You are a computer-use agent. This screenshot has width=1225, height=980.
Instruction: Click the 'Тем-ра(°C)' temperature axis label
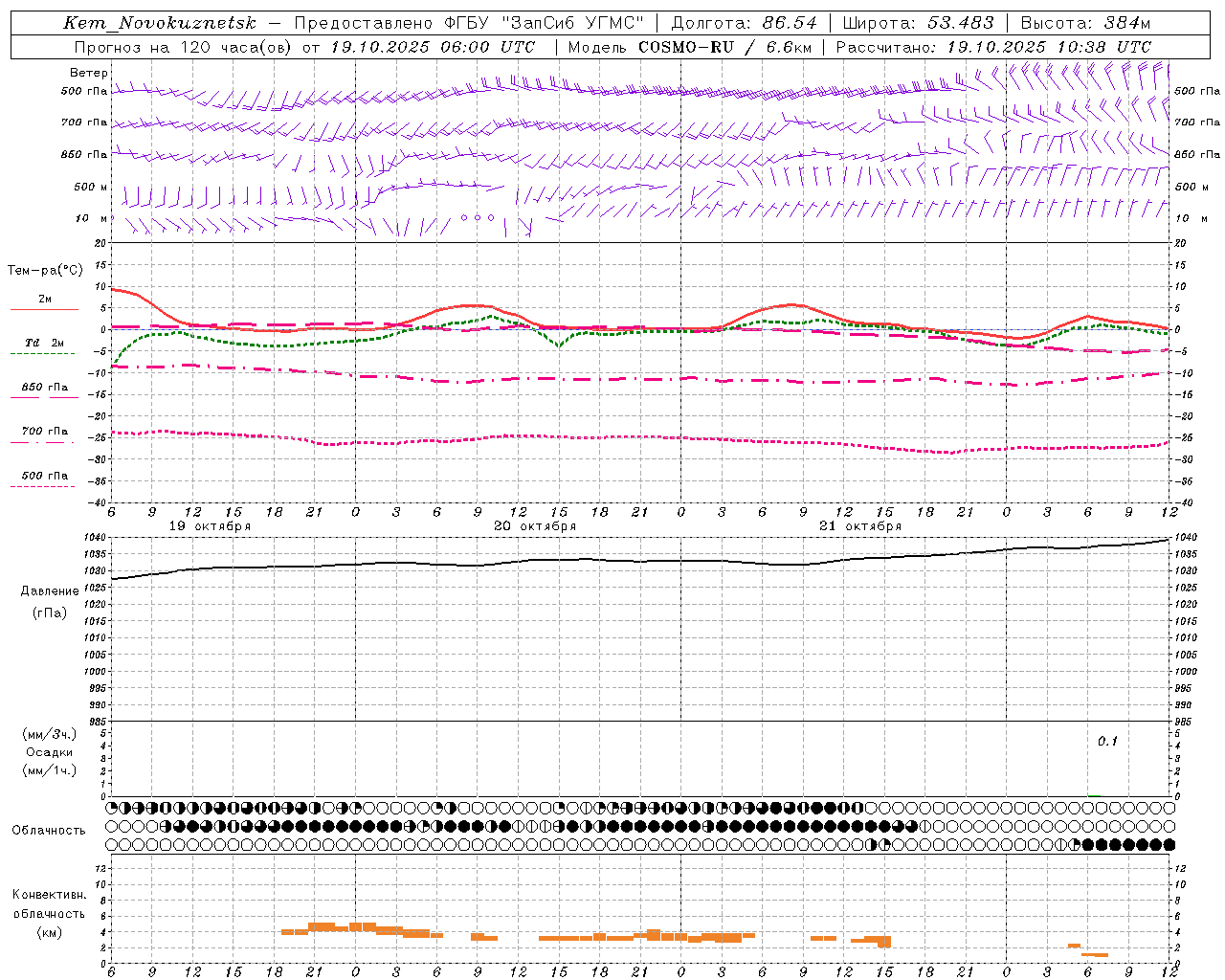coord(45,271)
